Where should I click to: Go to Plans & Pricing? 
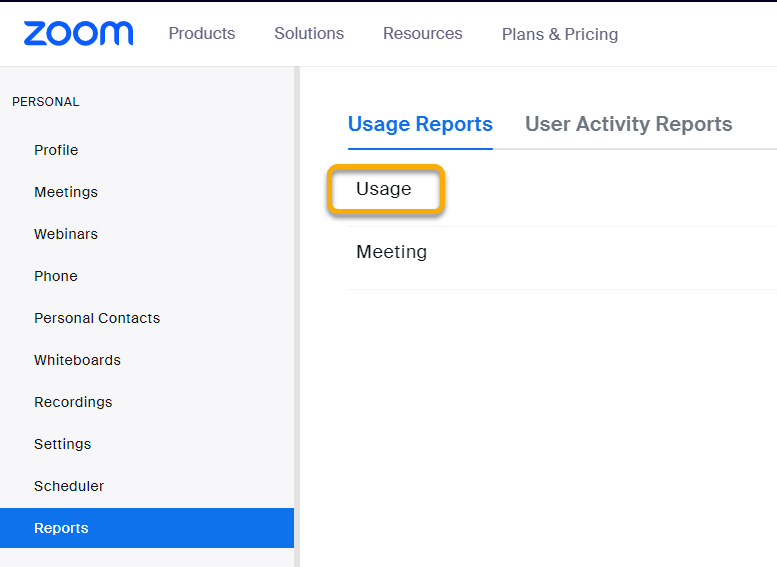559,34
